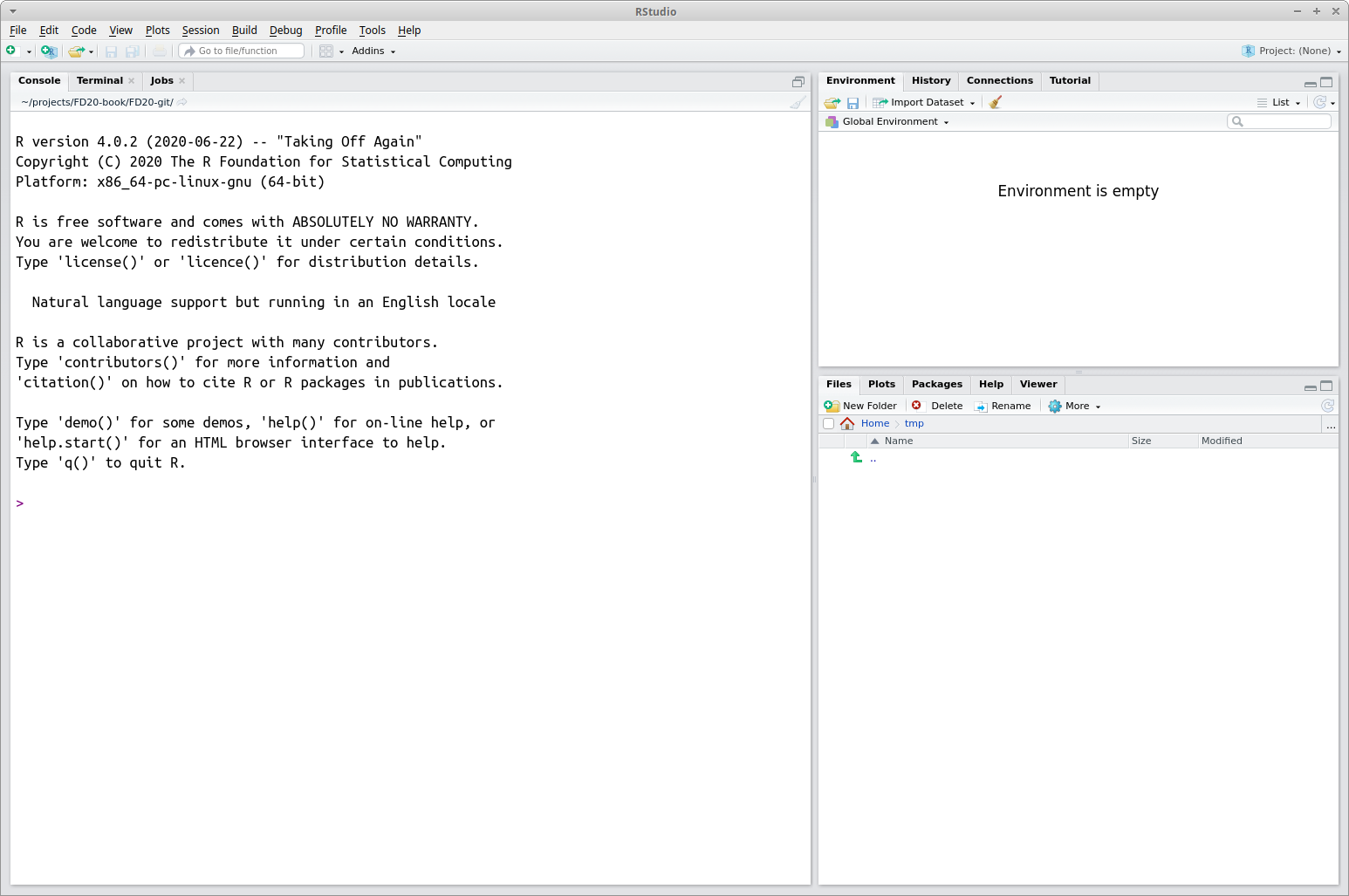The image size is (1349, 896).
Task: Click the Open File folder icon
Action: tap(77, 51)
